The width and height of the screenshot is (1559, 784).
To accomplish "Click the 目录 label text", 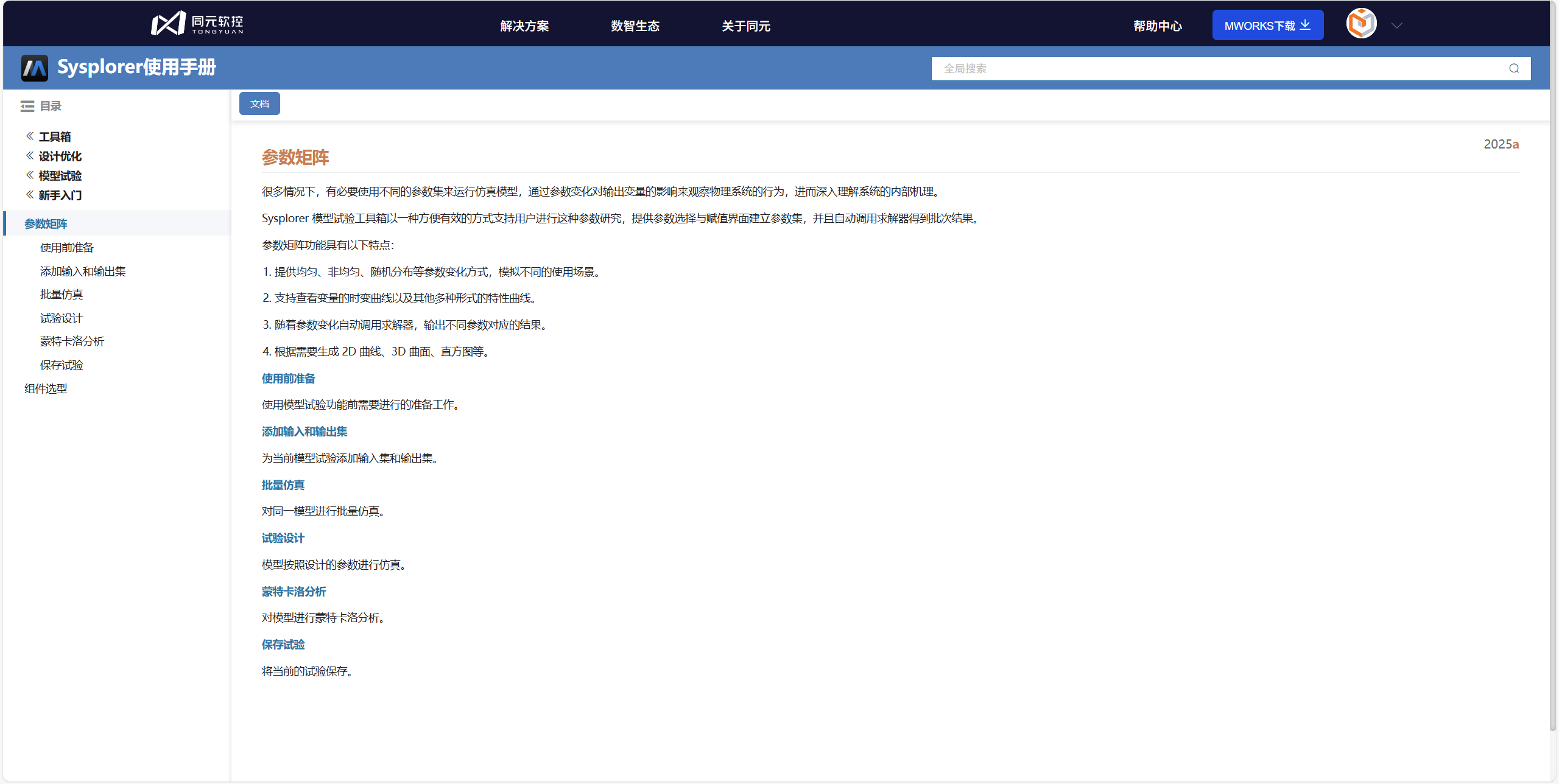I will (x=51, y=106).
